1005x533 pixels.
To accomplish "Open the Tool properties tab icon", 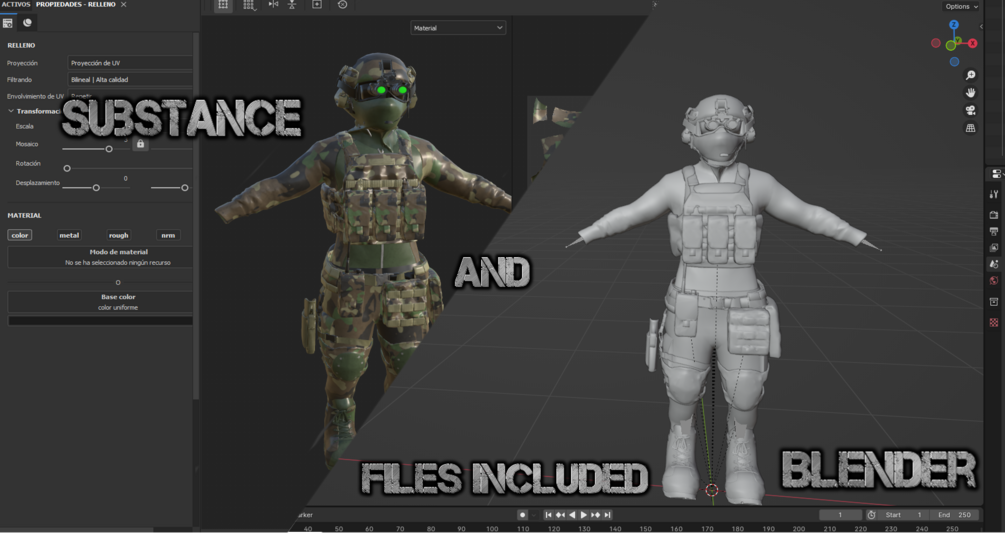I will point(994,194).
